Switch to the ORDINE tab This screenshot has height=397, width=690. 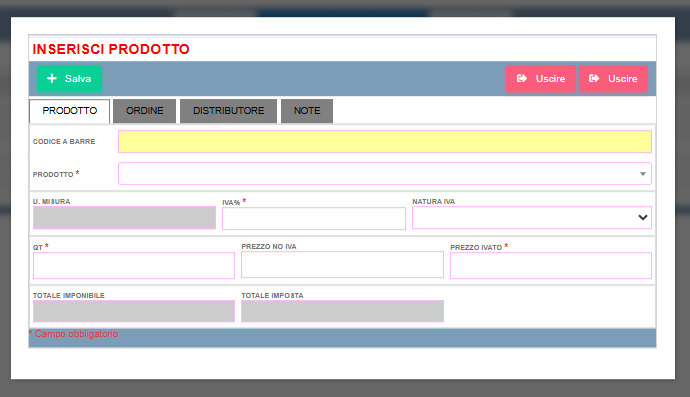pyautogui.click(x=144, y=111)
